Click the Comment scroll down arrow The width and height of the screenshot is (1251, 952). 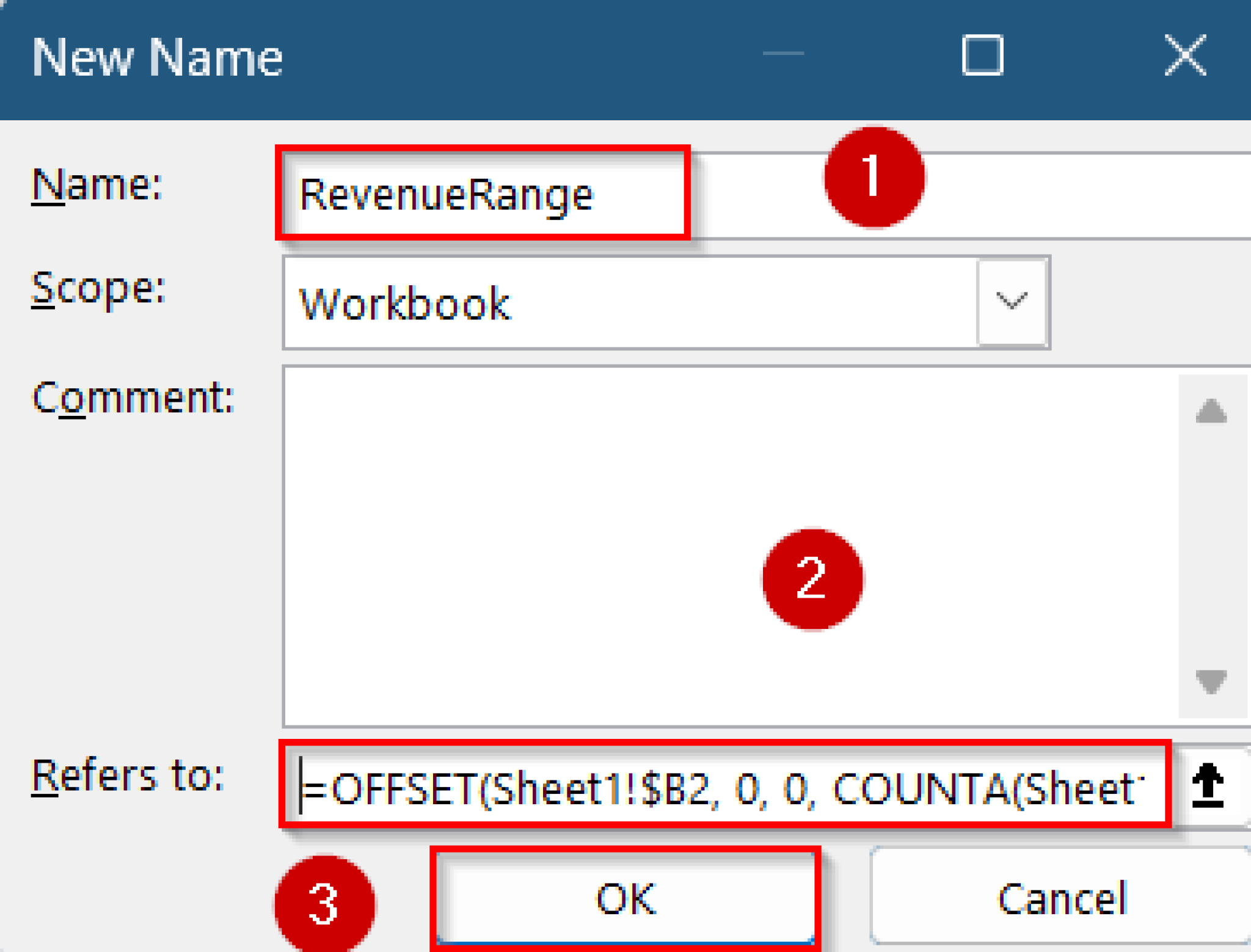click(1211, 681)
